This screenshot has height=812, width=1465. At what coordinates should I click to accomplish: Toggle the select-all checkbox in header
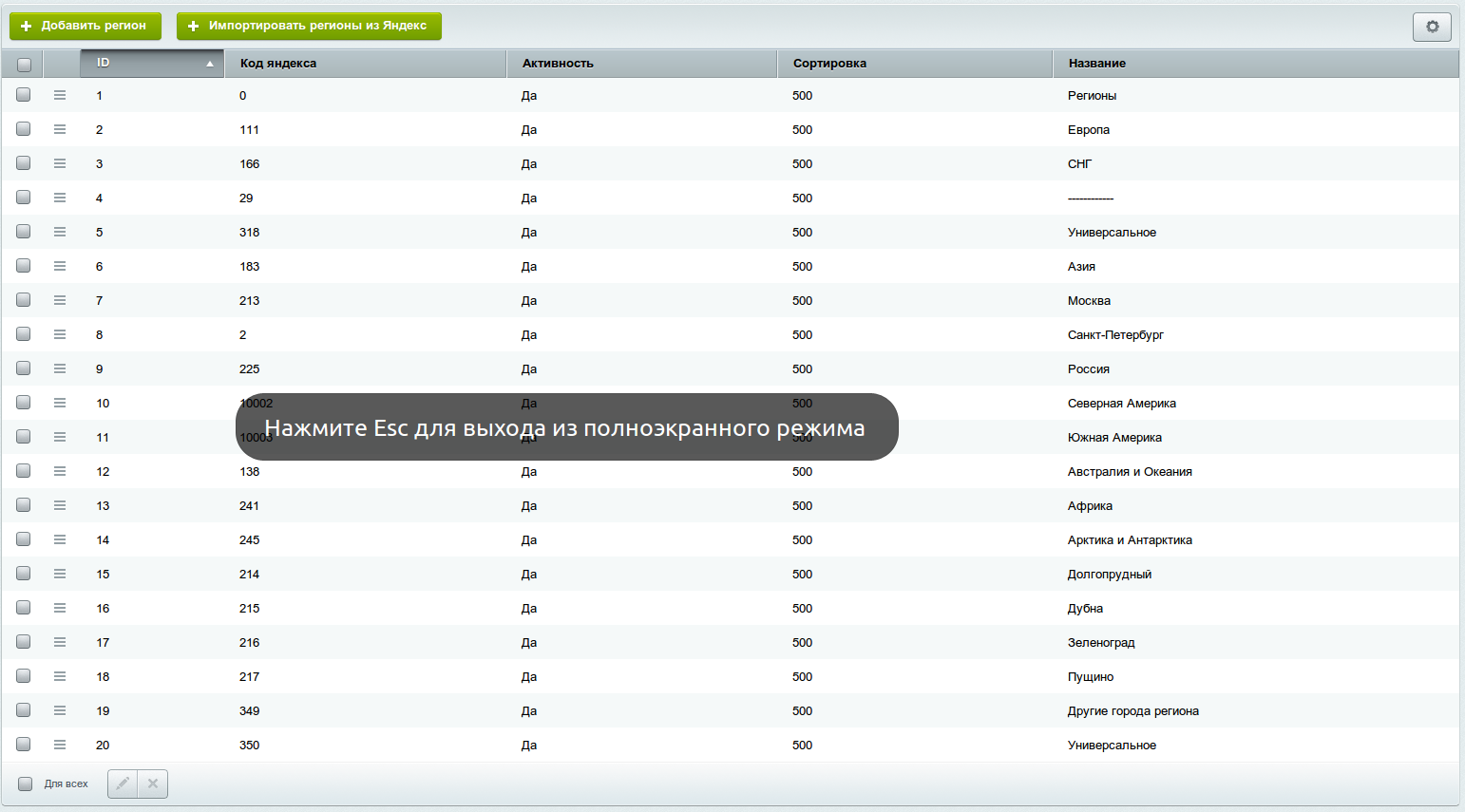(24, 65)
